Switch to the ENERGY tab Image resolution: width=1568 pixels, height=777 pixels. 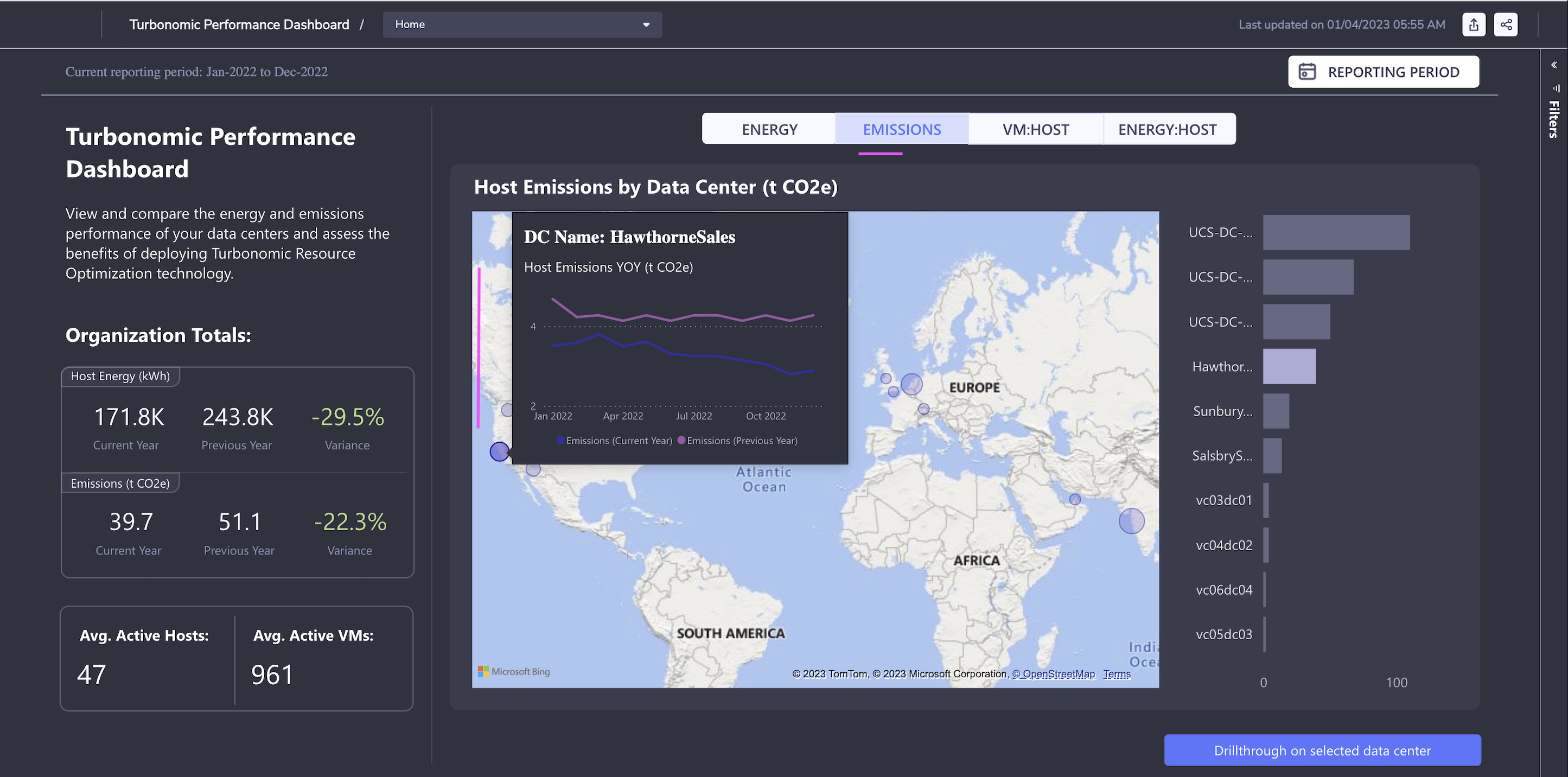point(769,129)
